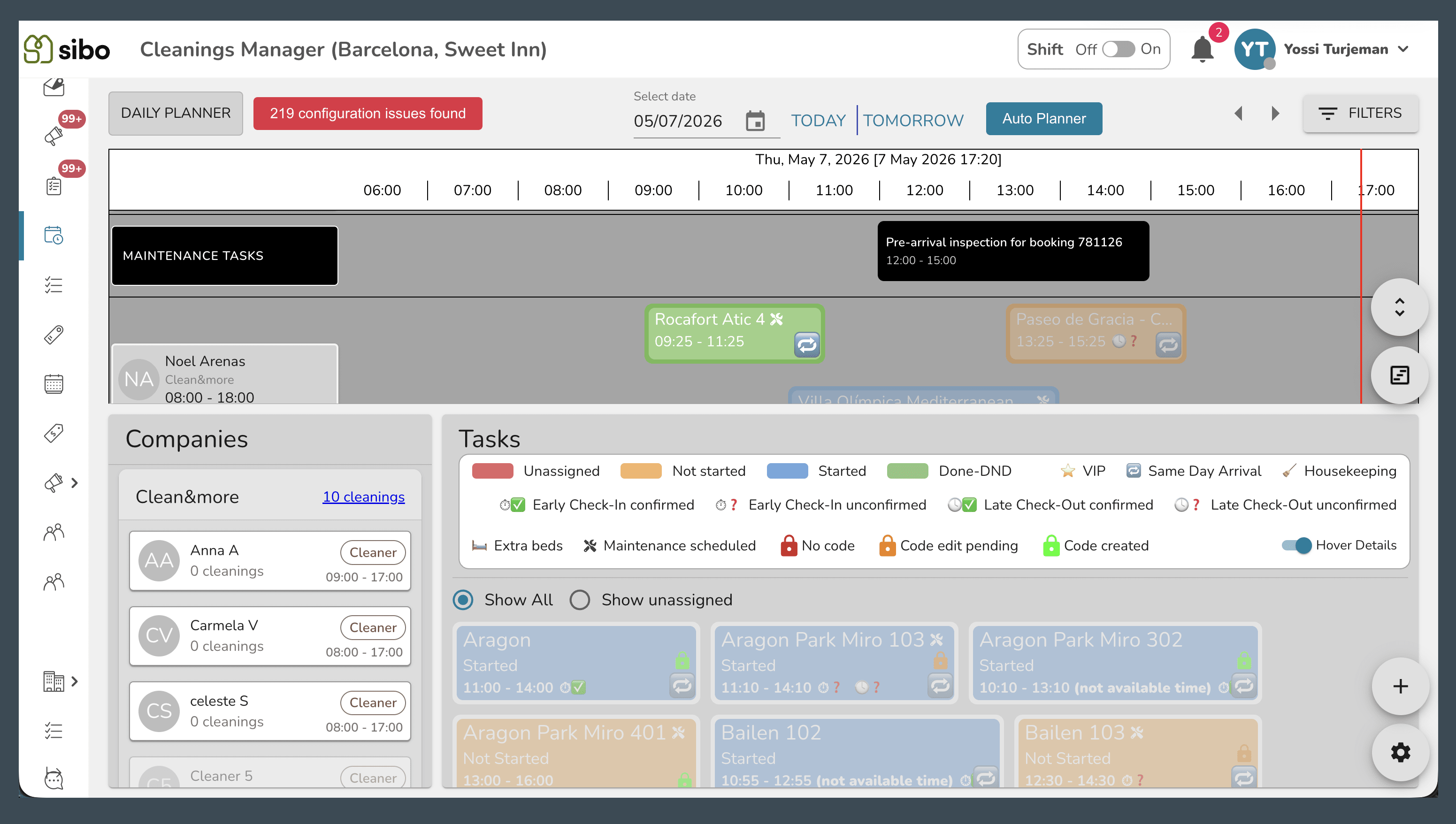The width and height of the screenshot is (1456, 824).
Task: Click the Anna A cleaner avatar
Action: (x=159, y=560)
